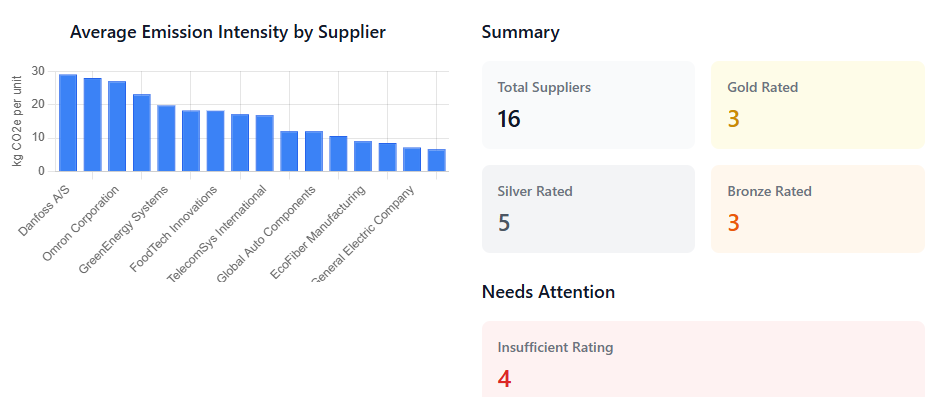Open the Insufficient Rating attention card
This screenshot has width=929, height=397.
click(703, 359)
